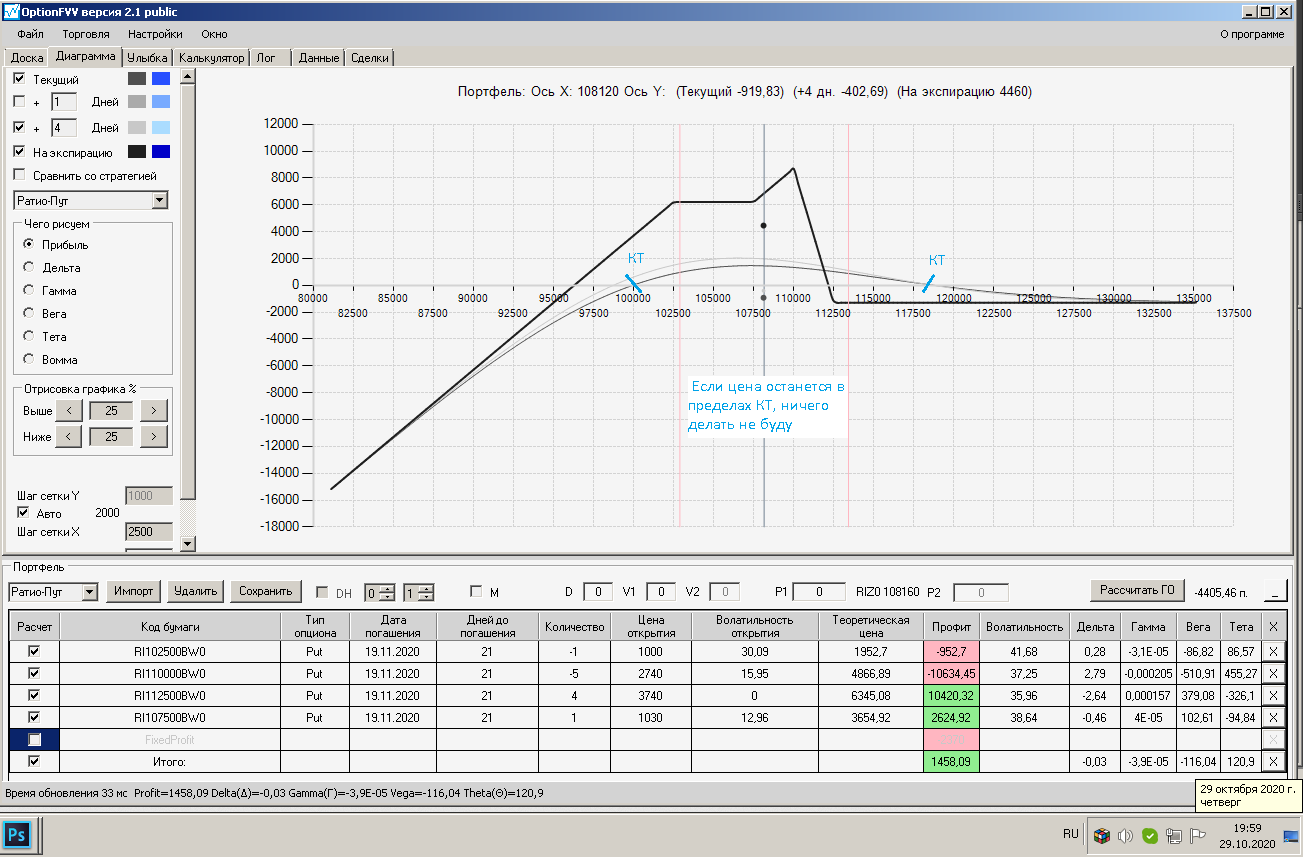Open the Файл menu

30,34
